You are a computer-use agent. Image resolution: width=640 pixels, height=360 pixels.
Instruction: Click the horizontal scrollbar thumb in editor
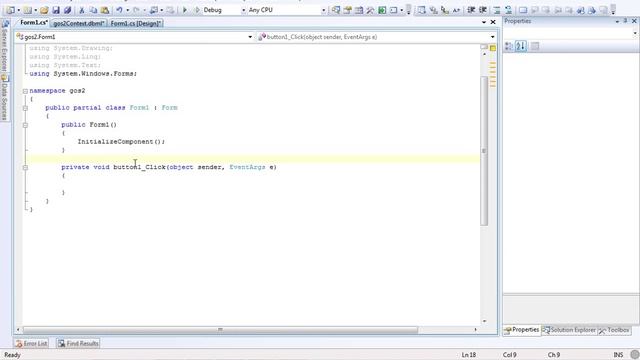220,329
